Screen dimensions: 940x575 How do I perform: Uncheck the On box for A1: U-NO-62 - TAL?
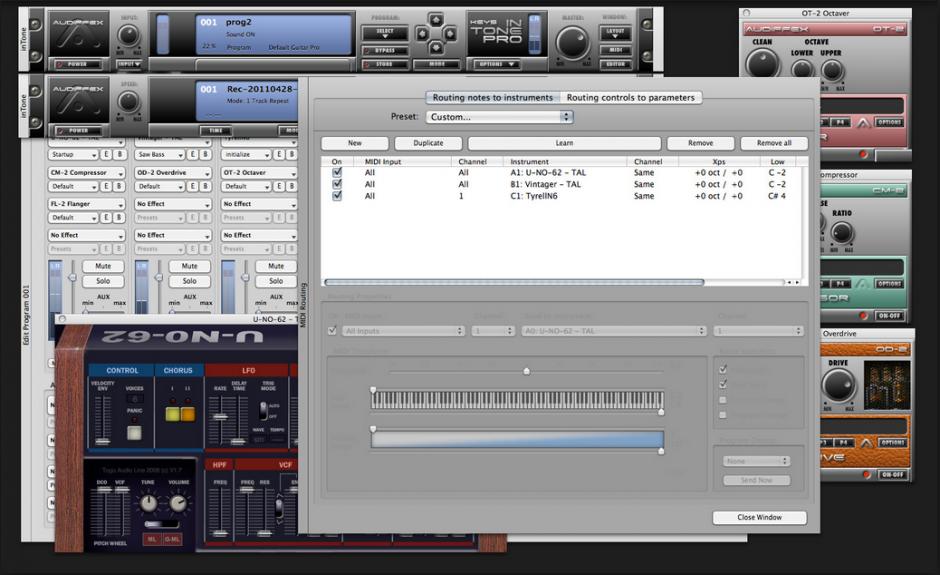coord(337,173)
